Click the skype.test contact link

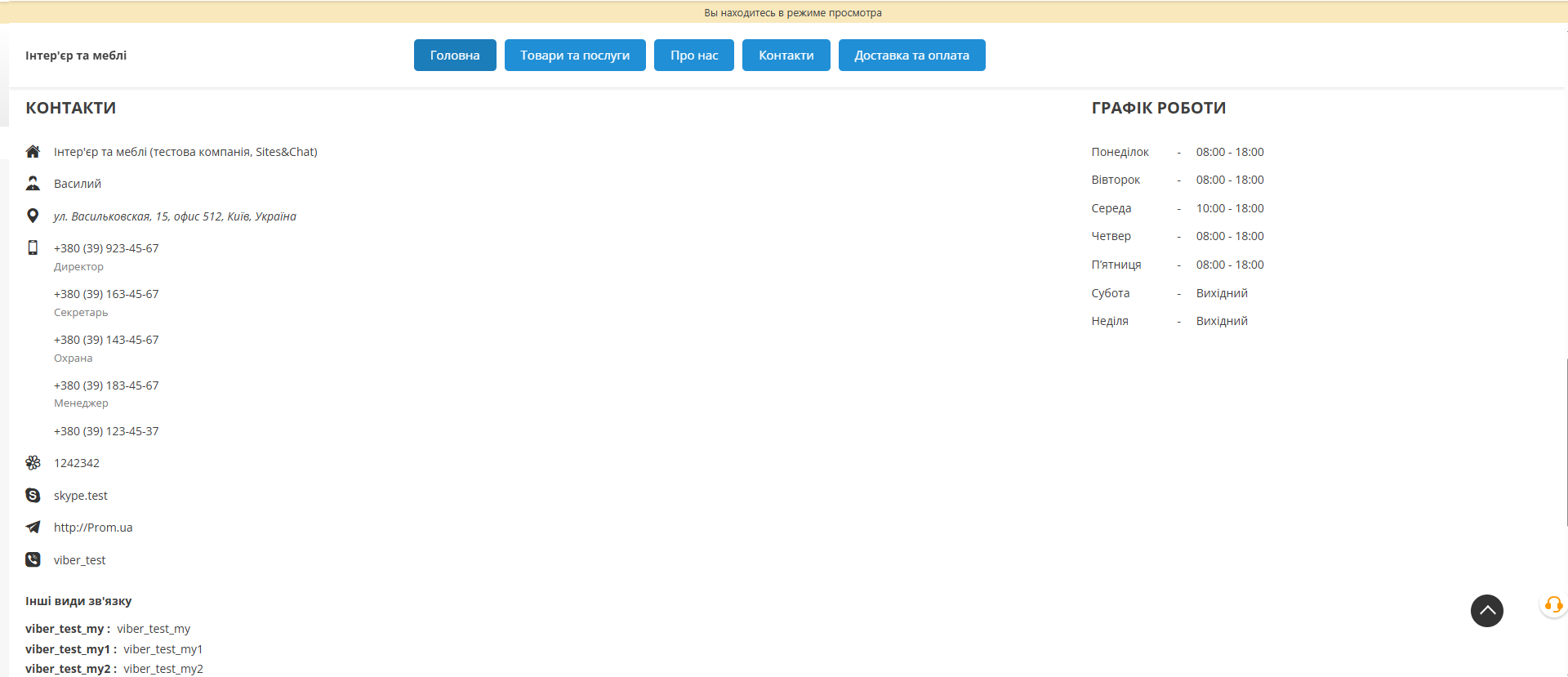click(81, 496)
